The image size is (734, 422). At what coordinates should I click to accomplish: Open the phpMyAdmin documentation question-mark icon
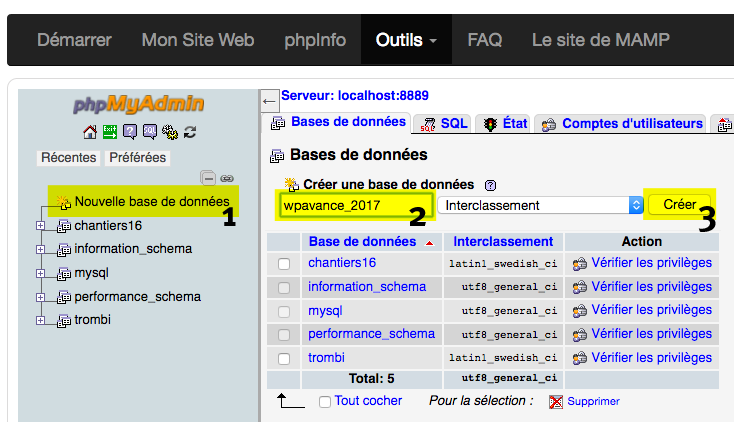click(130, 132)
